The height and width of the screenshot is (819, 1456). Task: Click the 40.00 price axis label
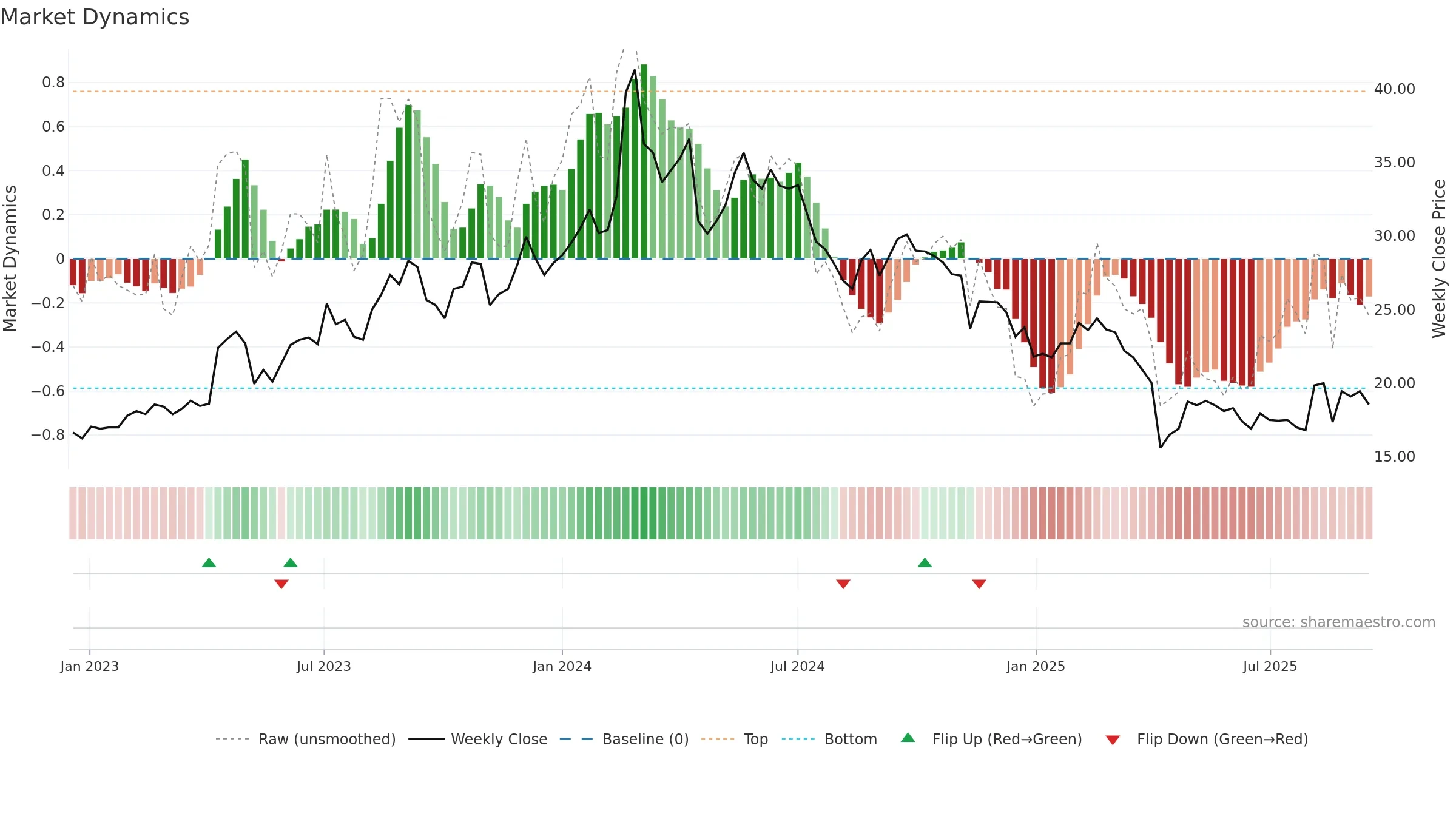(x=1395, y=89)
